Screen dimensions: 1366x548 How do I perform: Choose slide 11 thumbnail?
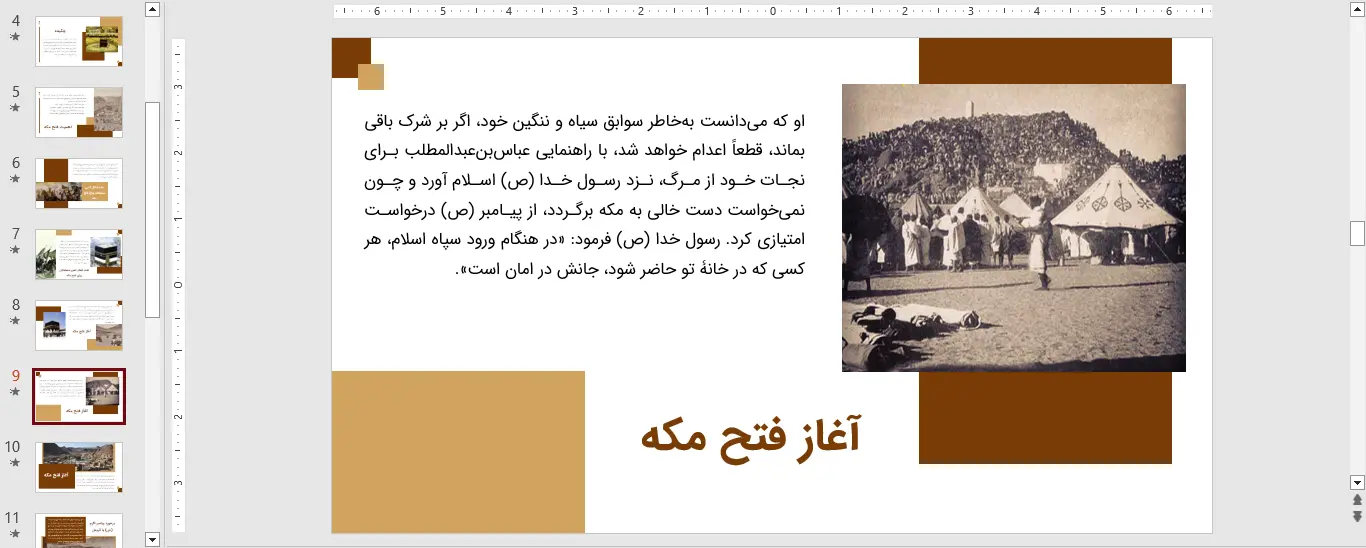click(79, 530)
